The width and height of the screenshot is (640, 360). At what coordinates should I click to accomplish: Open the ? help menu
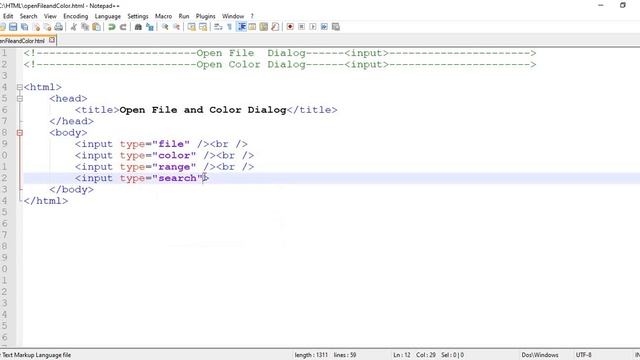click(x=252, y=16)
